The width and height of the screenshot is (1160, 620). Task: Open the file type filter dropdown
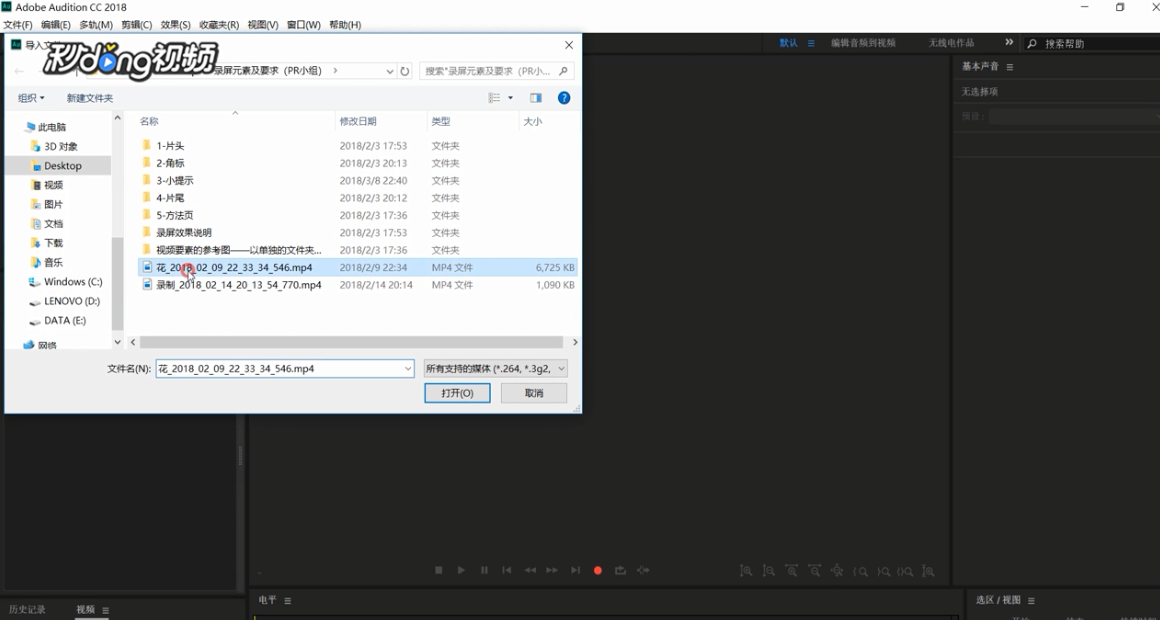(x=561, y=368)
